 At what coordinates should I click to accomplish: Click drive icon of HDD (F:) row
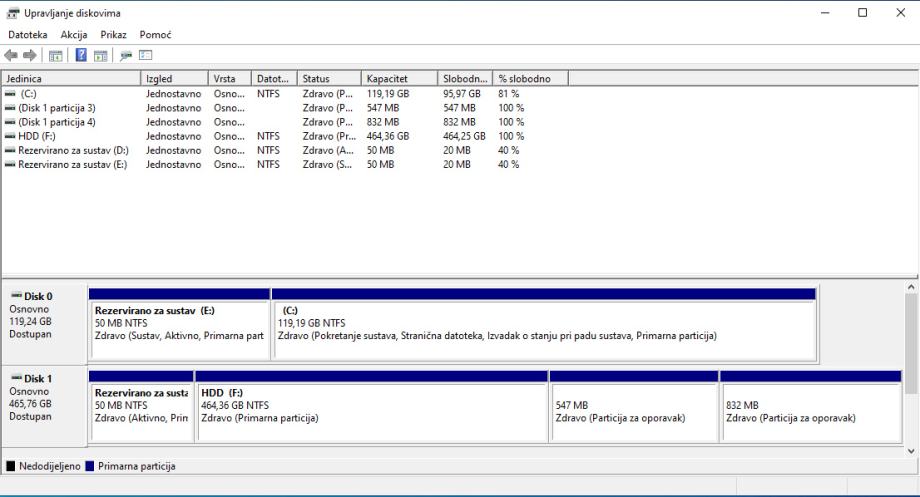click(10, 136)
